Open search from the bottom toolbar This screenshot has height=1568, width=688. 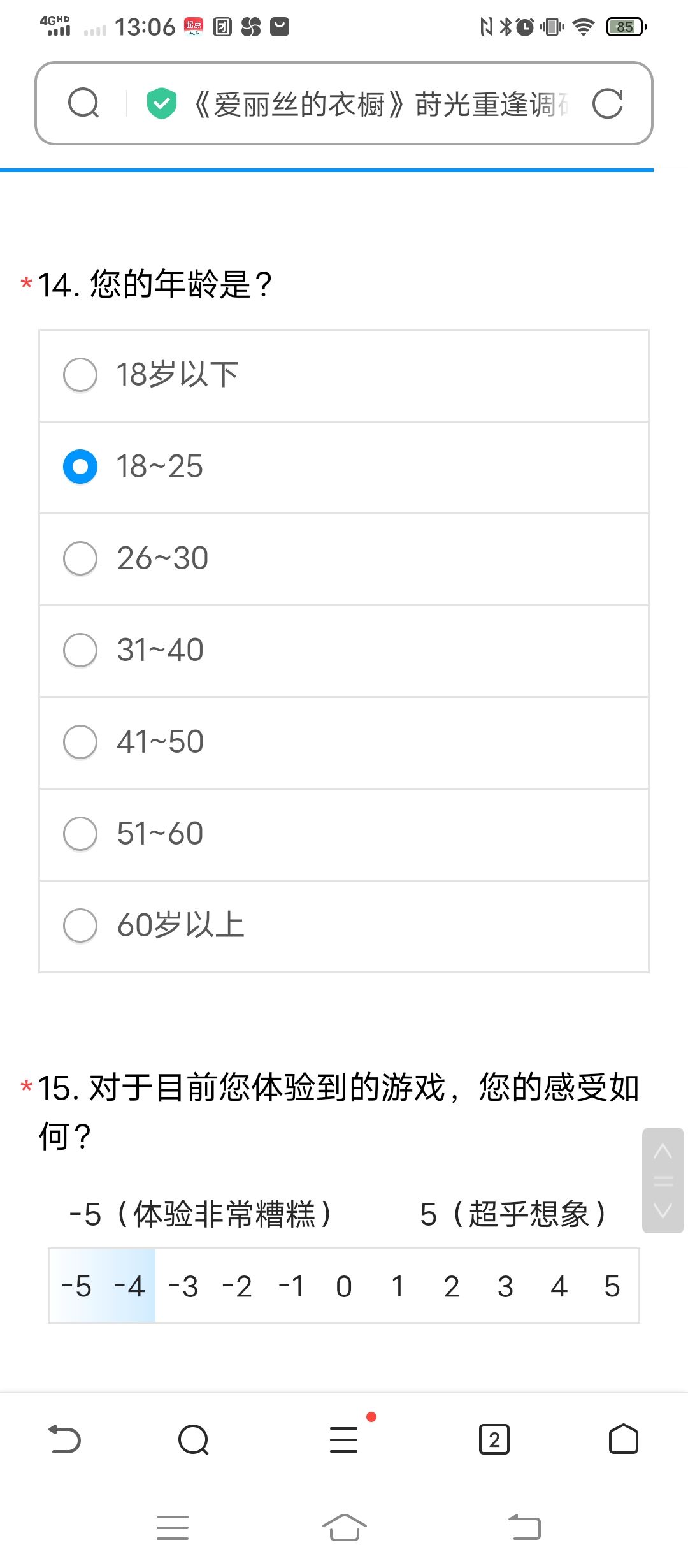(x=194, y=1439)
